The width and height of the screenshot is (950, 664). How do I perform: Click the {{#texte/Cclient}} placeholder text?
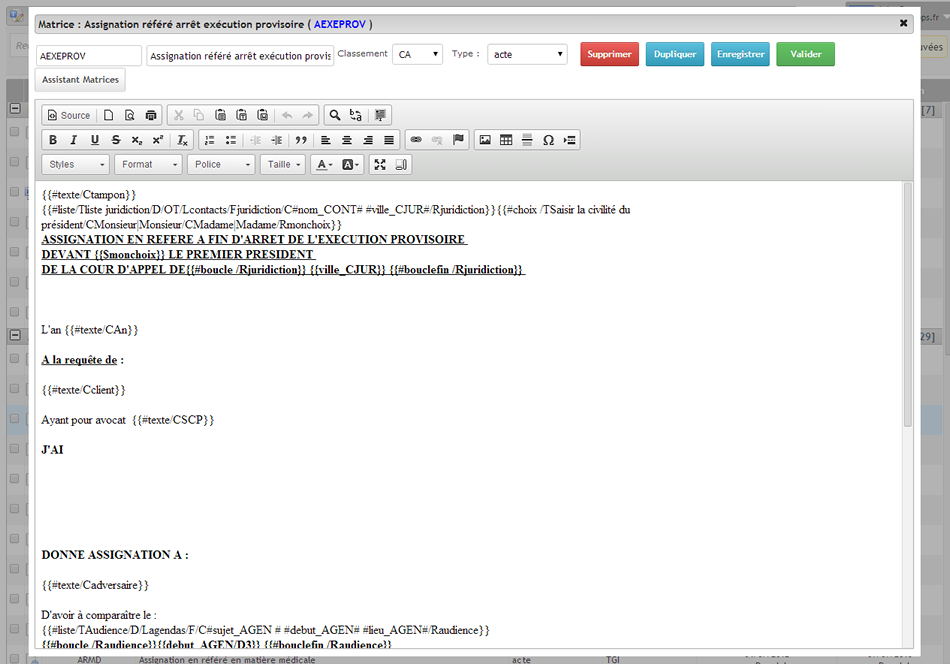point(84,390)
